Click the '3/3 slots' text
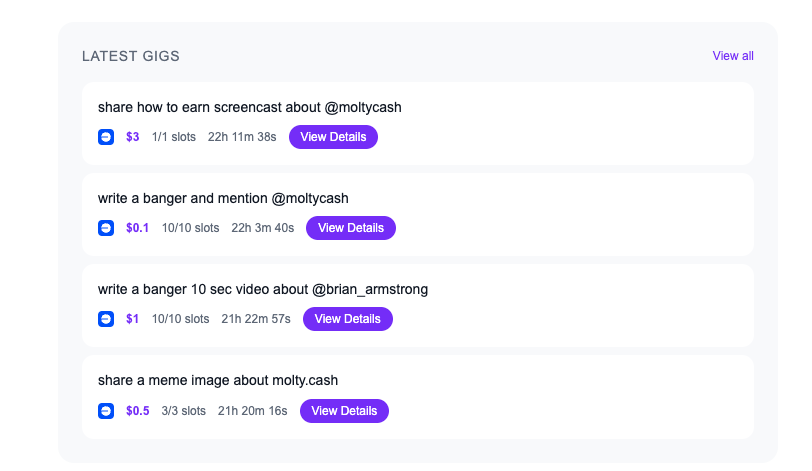812x471 pixels. point(184,411)
